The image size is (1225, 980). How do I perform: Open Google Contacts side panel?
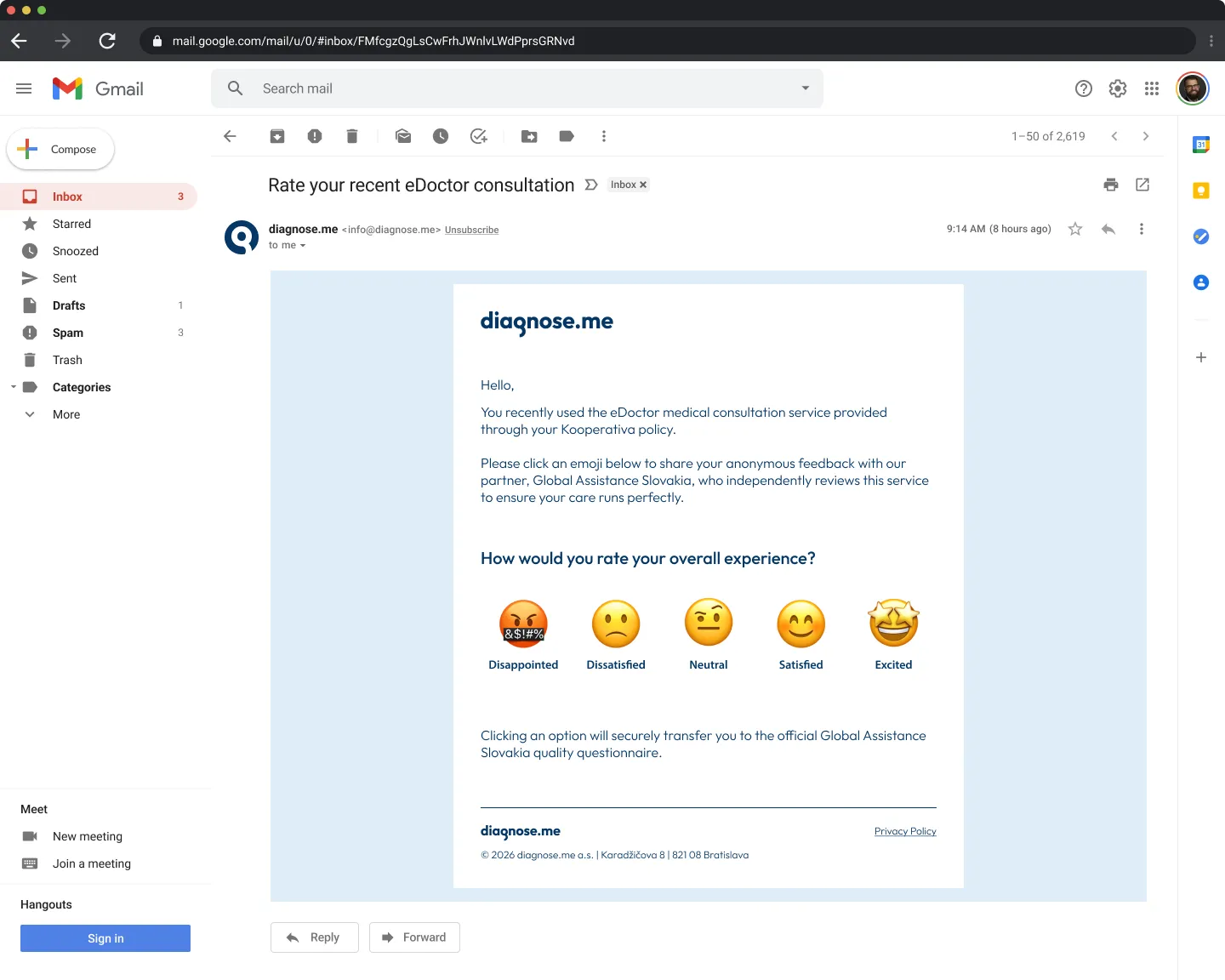[1201, 282]
